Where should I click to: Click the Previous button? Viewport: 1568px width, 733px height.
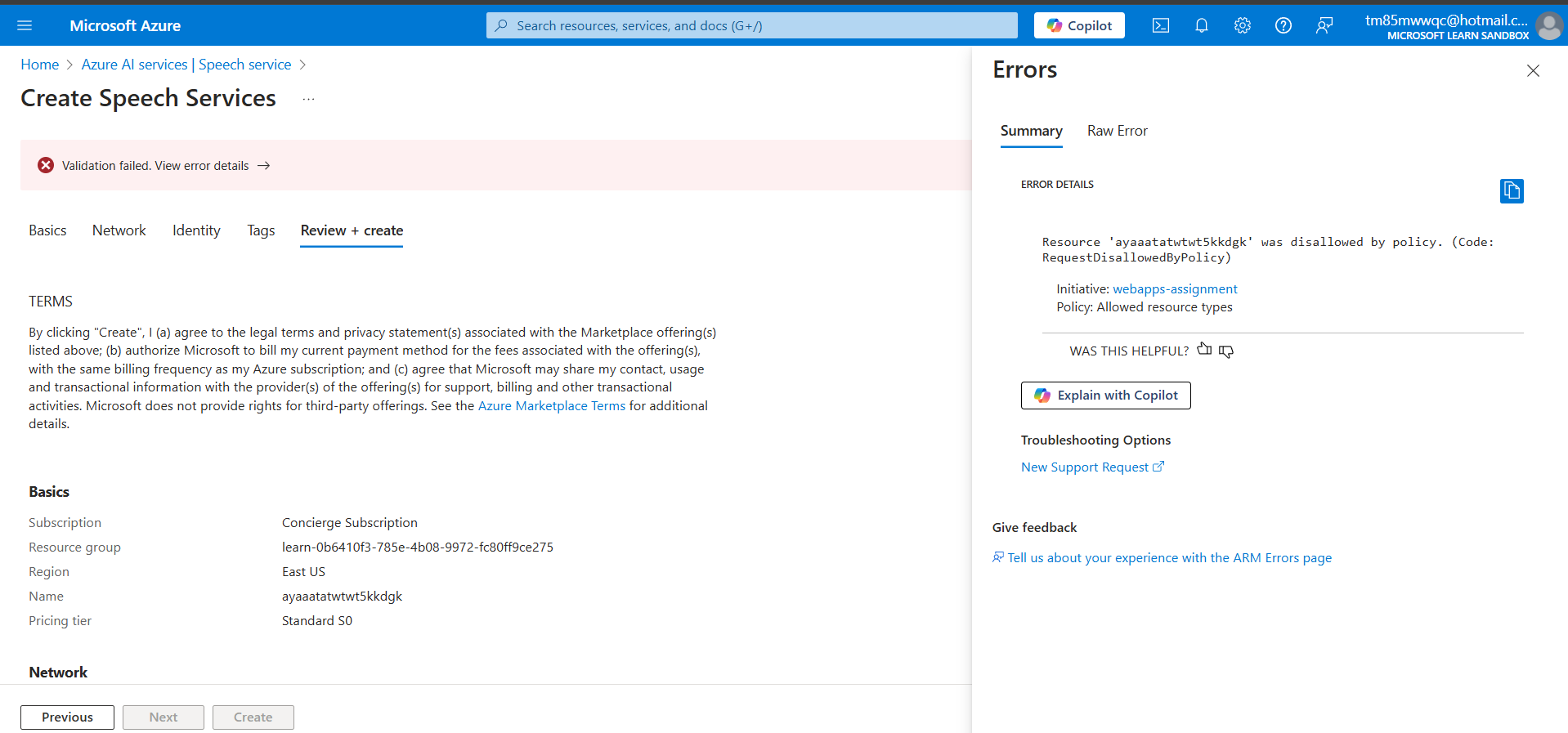pos(67,717)
